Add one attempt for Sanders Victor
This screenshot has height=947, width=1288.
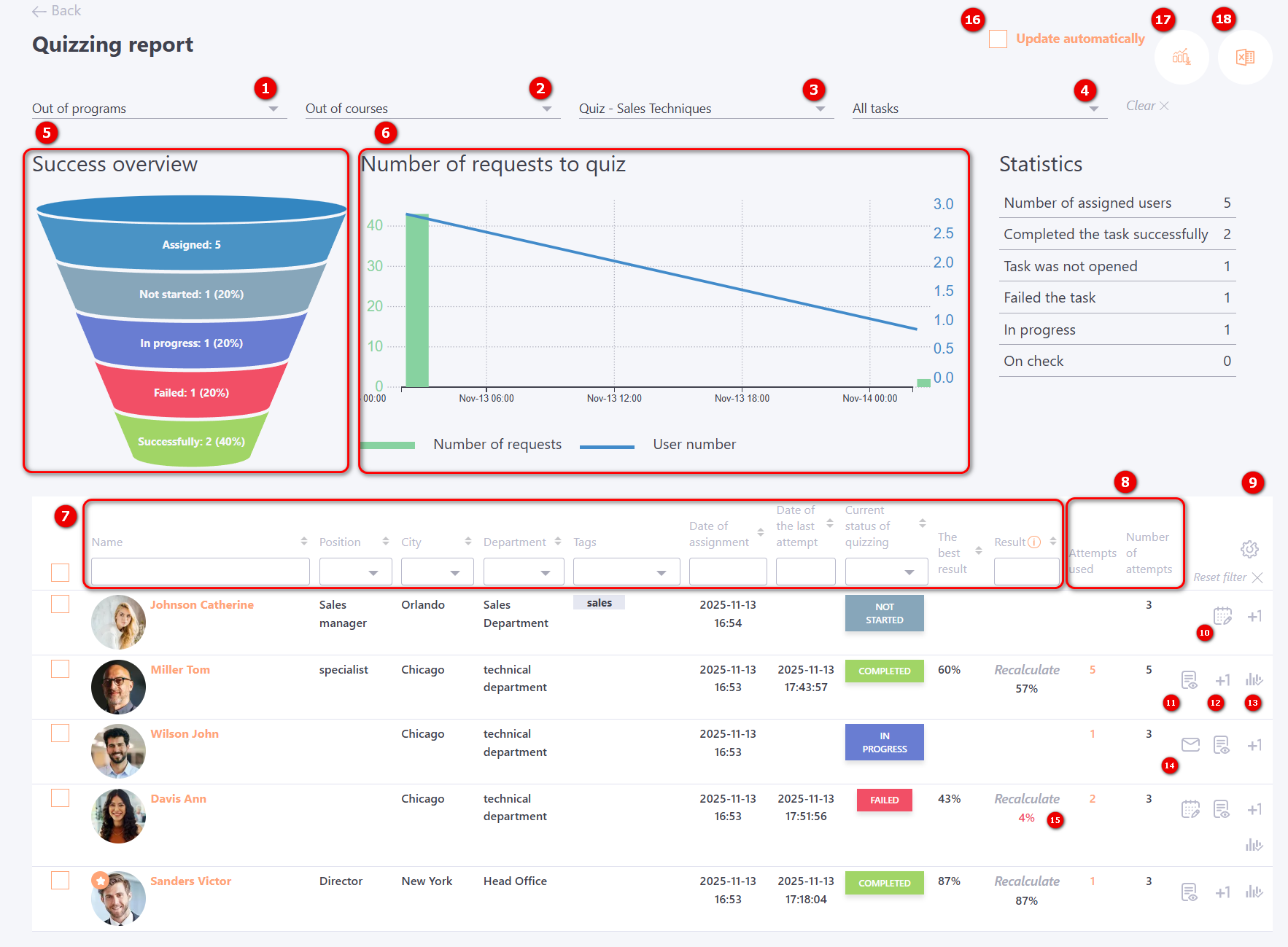coord(1222,892)
